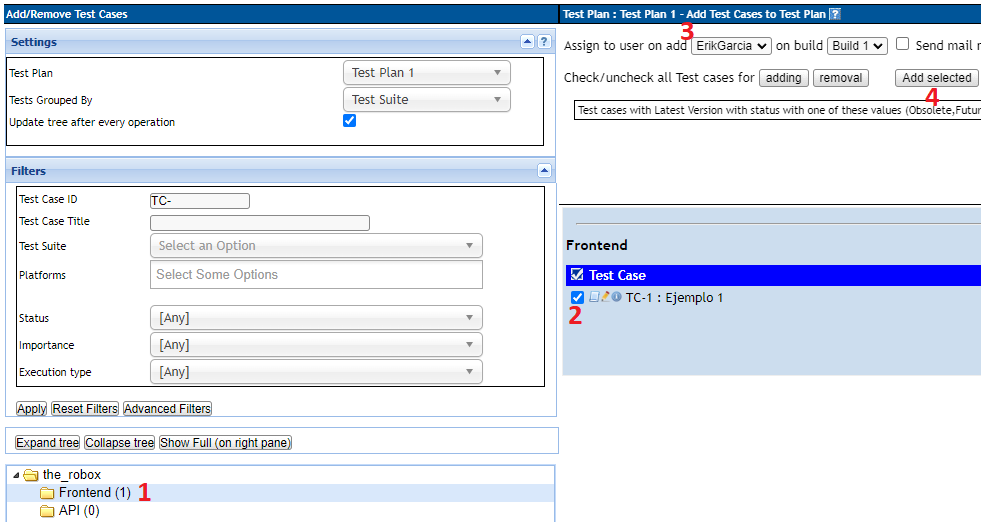The height and width of the screenshot is (522, 981).
Task: Open the Status filter dropdown
Action: (316, 318)
